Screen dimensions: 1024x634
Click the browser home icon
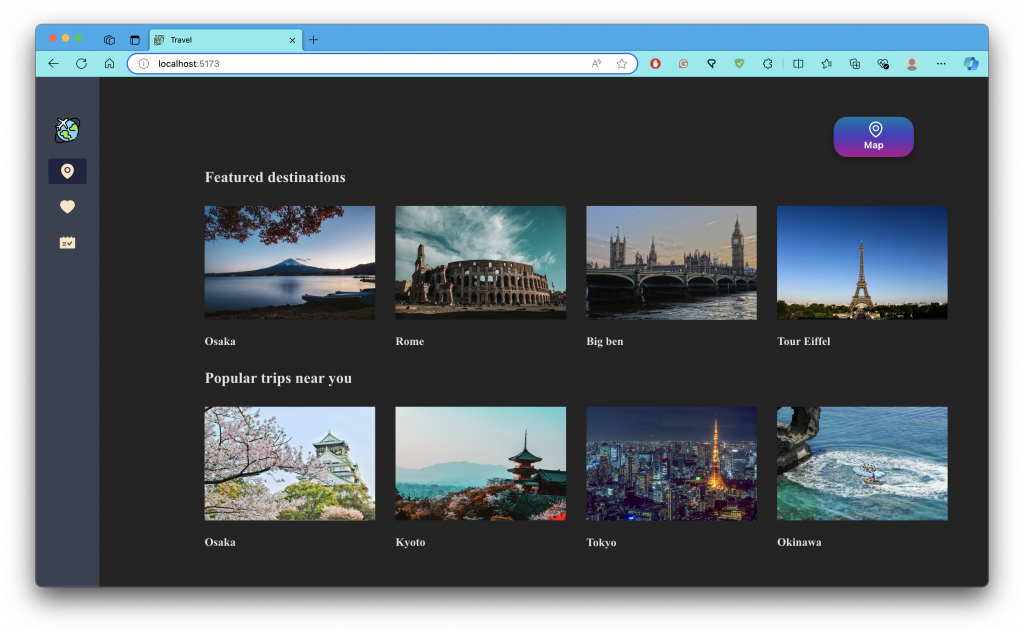[110, 63]
